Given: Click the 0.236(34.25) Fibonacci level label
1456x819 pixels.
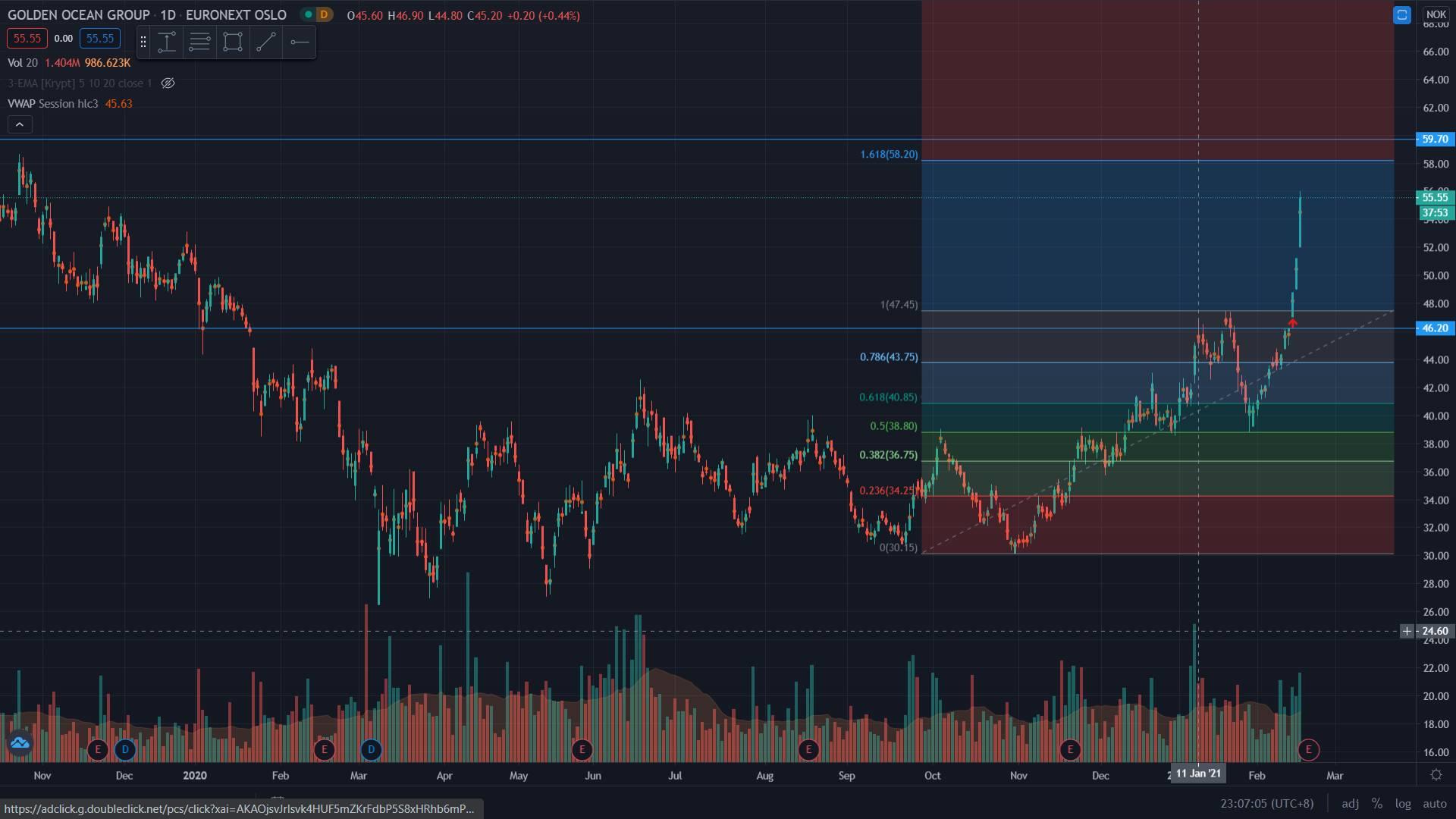Looking at the screenshot, I should pyautogui.click(x=888, y=490).
